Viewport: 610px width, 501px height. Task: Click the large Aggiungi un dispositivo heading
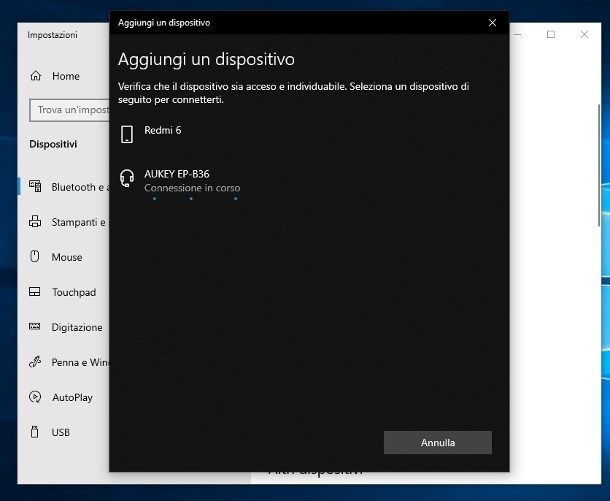click(x=206, y=60)
